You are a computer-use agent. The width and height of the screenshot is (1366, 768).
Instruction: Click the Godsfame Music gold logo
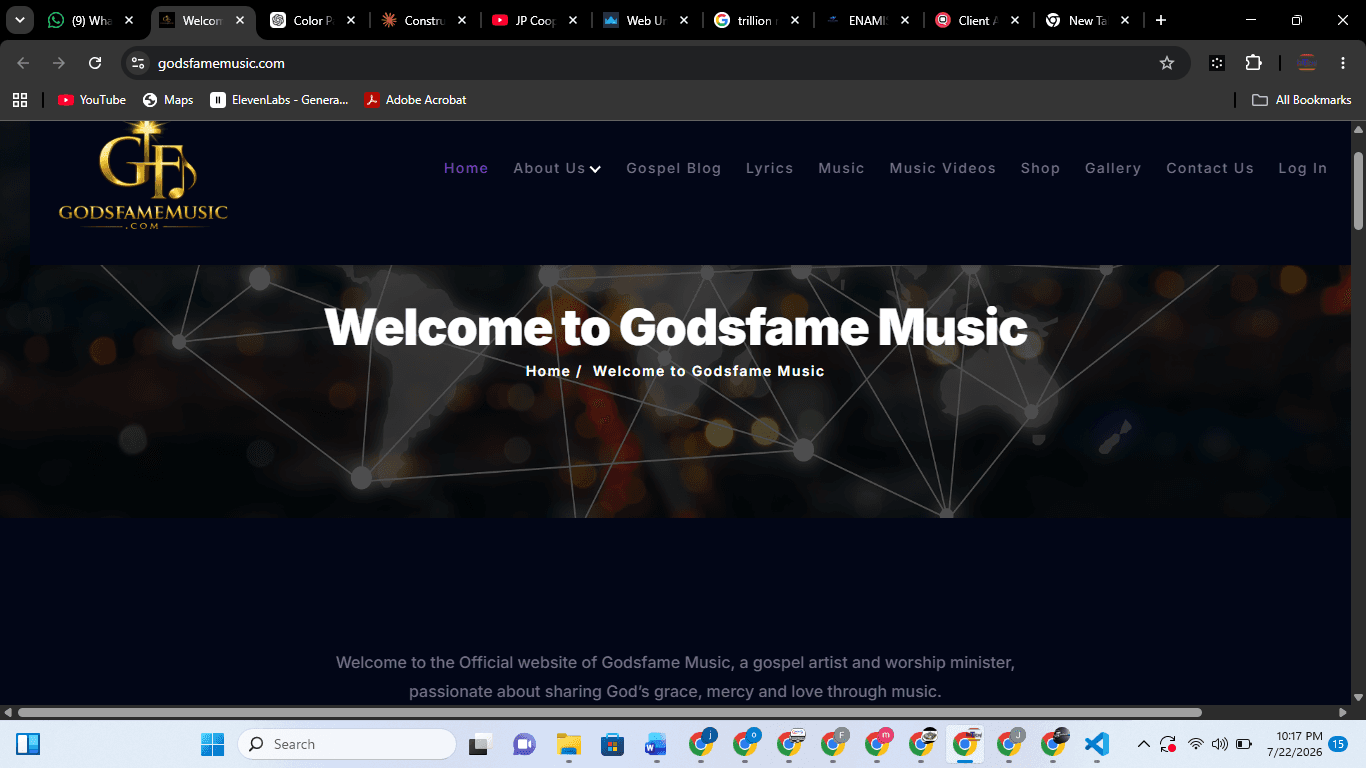[143, 176]
